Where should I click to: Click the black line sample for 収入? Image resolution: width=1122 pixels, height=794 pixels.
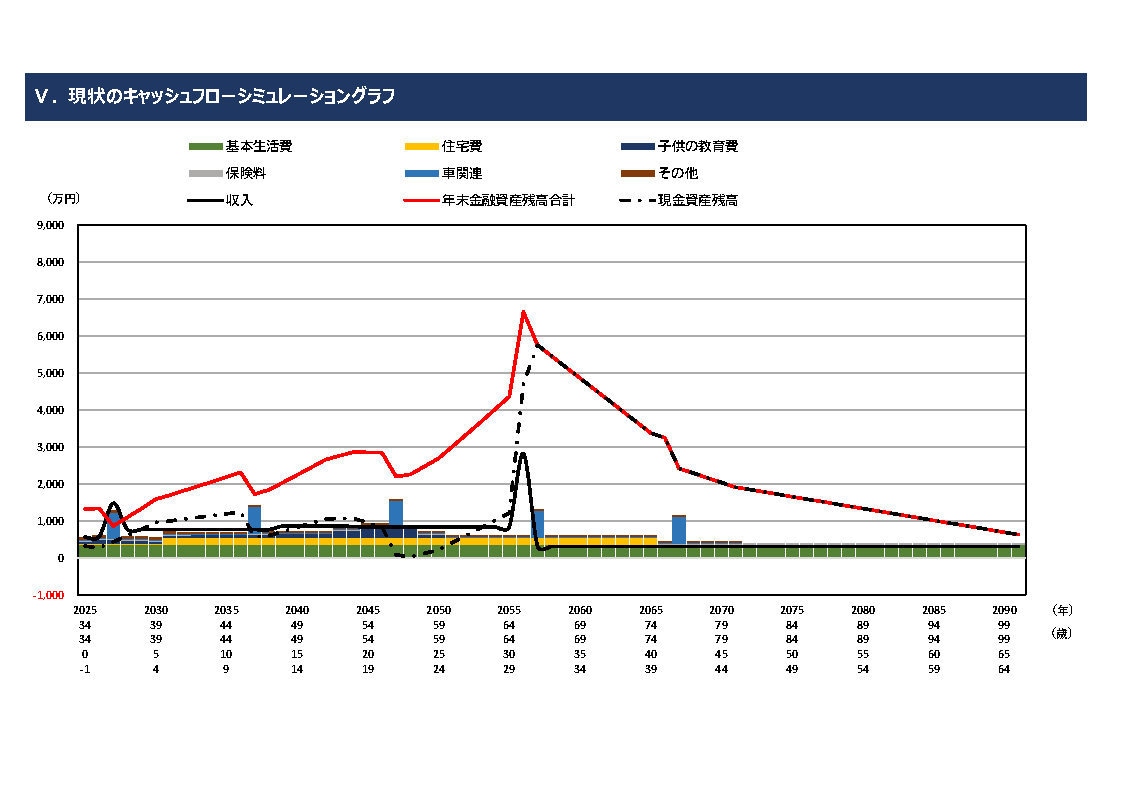click(205, 200)
